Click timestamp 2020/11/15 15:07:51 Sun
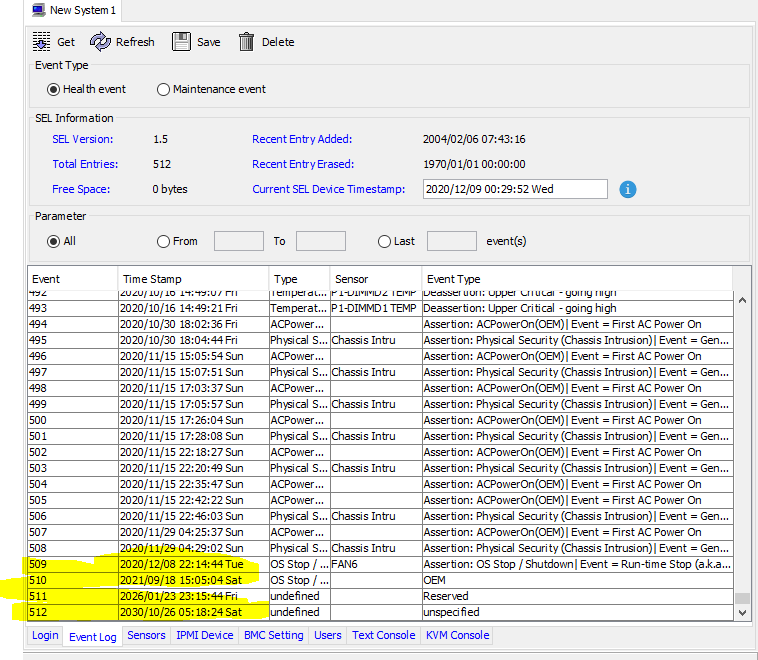 [x=182, y=372]
